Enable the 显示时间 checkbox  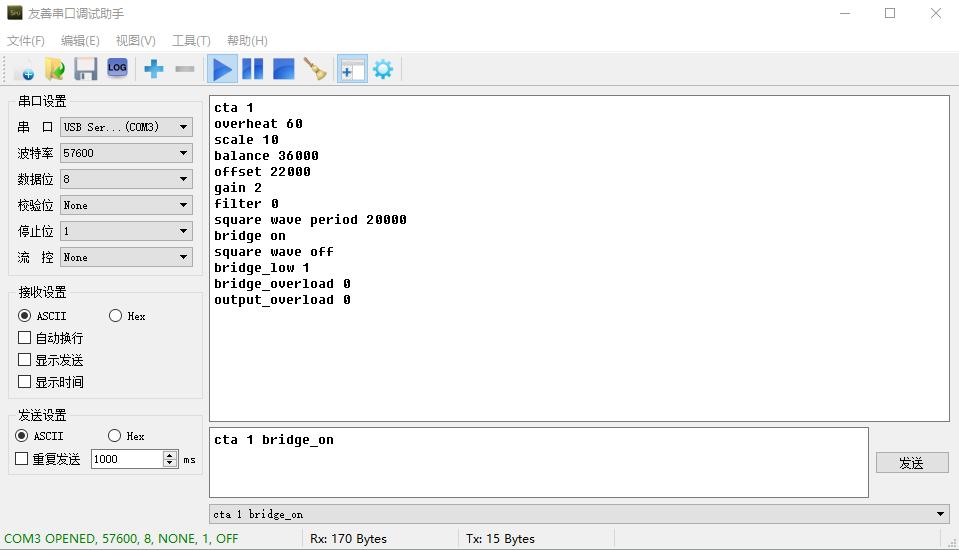tap(25, 382)
